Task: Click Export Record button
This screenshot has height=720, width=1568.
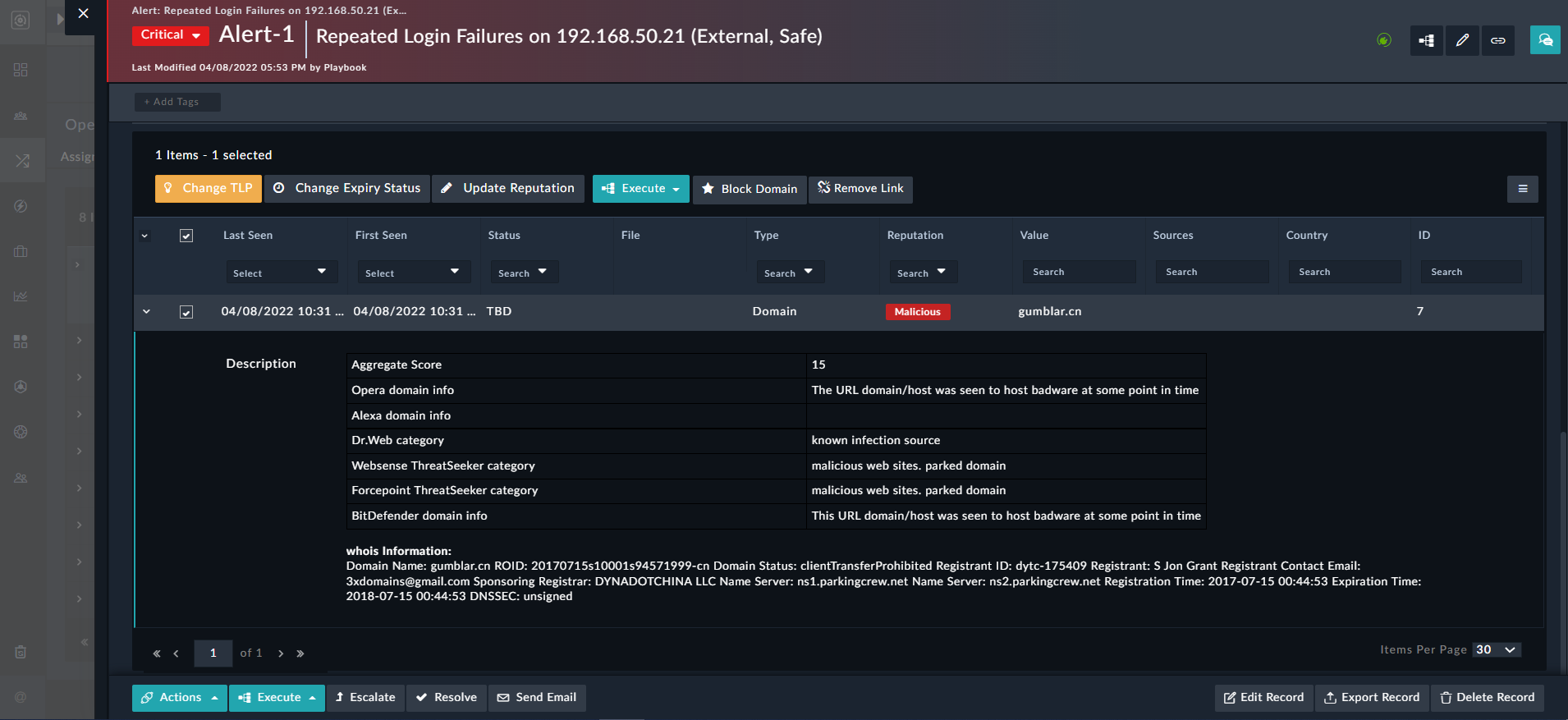Action: click(x=1372, y=698)
